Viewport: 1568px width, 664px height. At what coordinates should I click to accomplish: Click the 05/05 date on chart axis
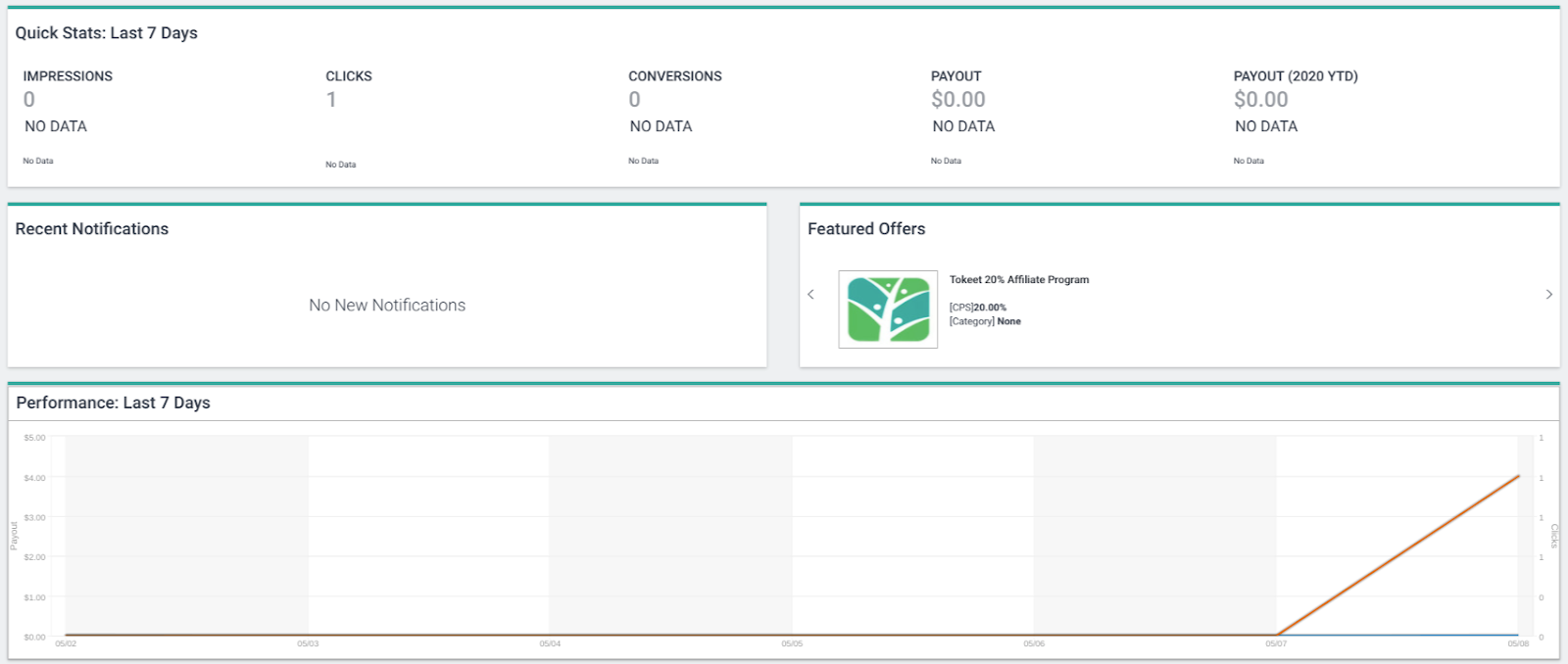click(x=792, y=643)
